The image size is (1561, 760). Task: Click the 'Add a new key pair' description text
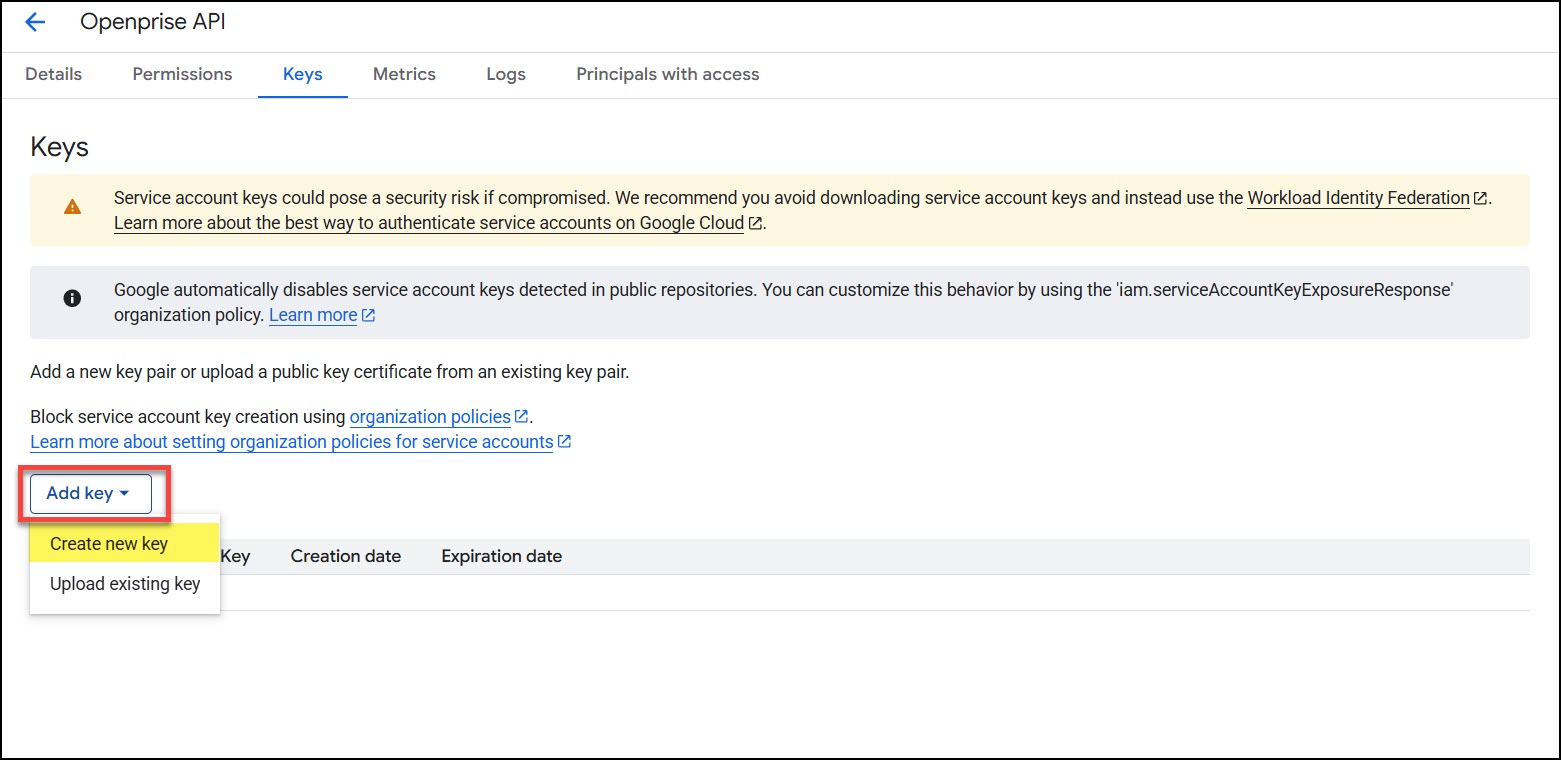click(330, 372)
